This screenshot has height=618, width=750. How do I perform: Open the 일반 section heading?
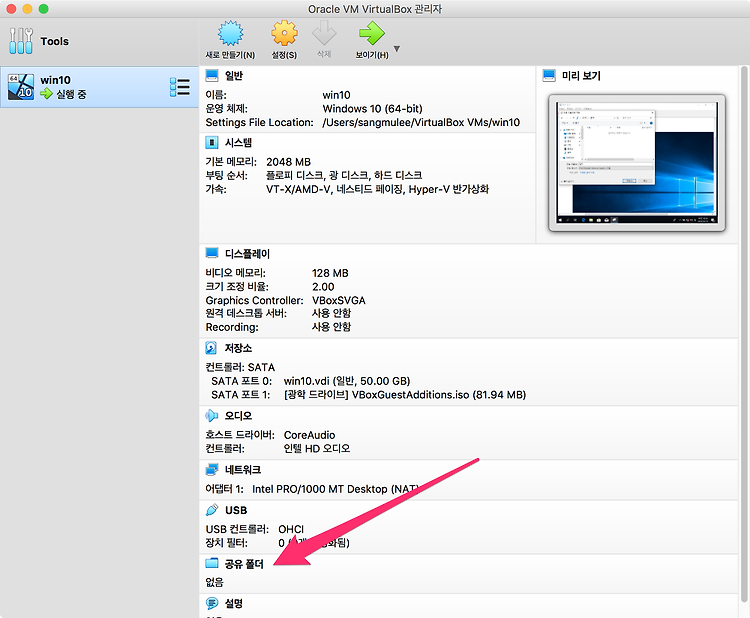(x=234, y=76)
